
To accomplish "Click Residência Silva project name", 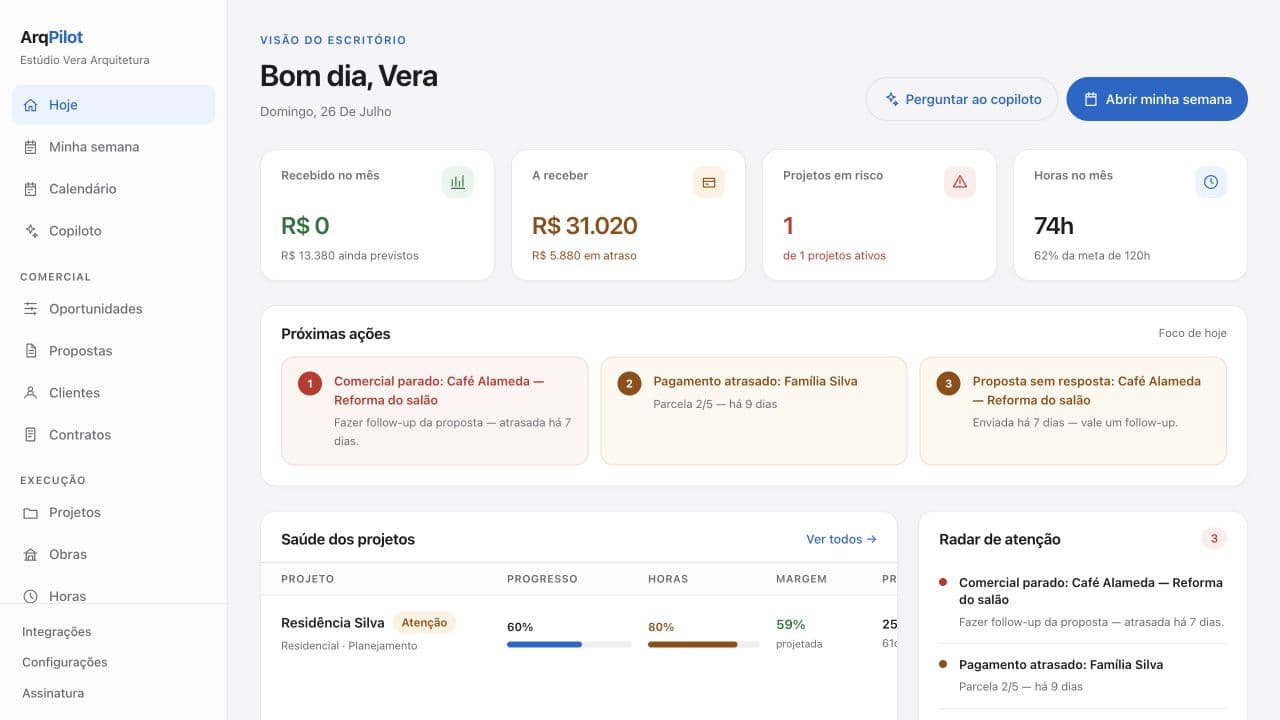I will click(333, 622).
